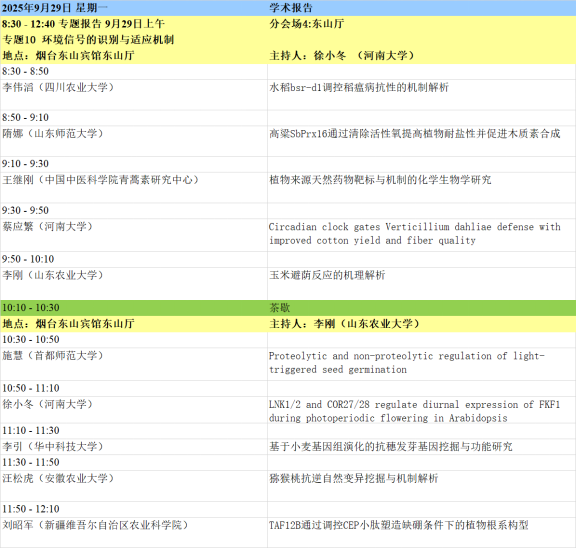Screen dimensions: 576x549
Task: Click the 水稻bsr-d1 talk title
Action: (359, 87)
